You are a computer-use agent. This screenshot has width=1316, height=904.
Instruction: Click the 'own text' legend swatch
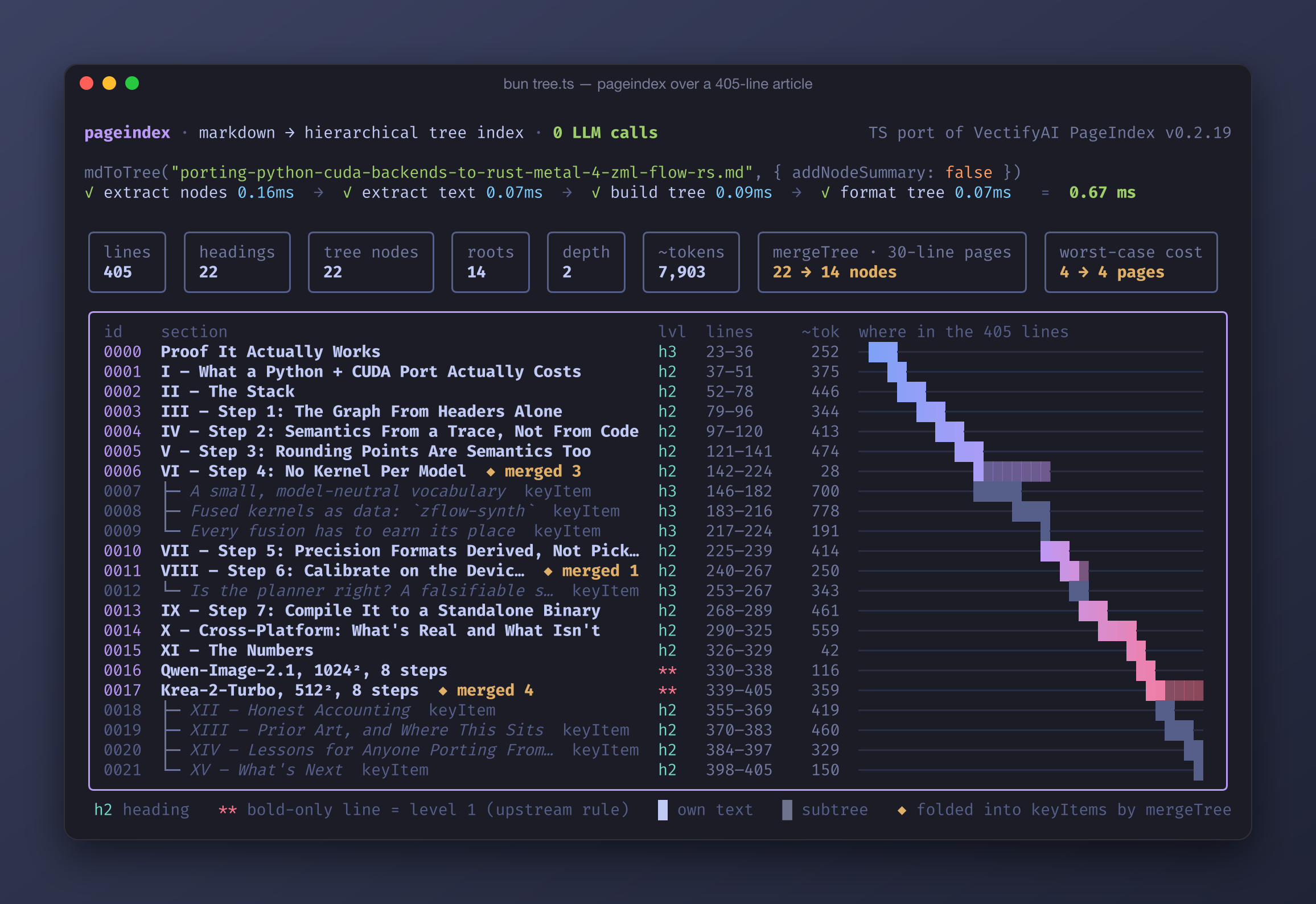tap(663, 810)
